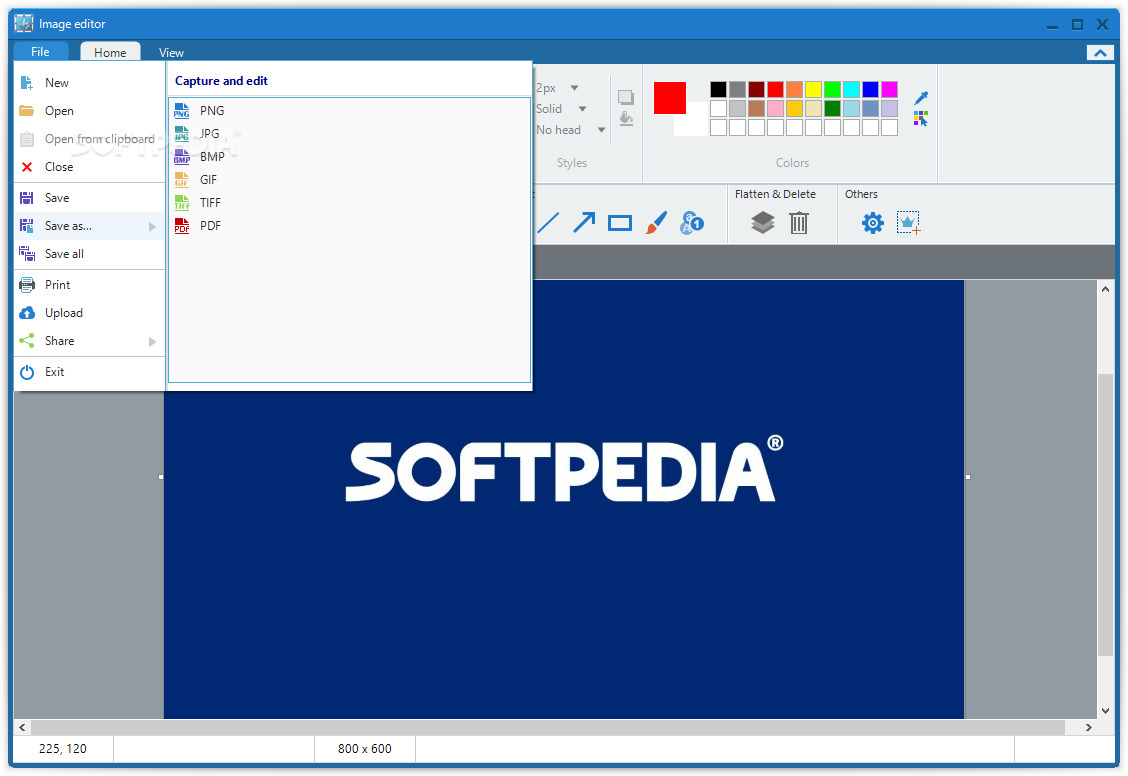
Task: Click the delete trash can icon
Action: pos(799,223)
